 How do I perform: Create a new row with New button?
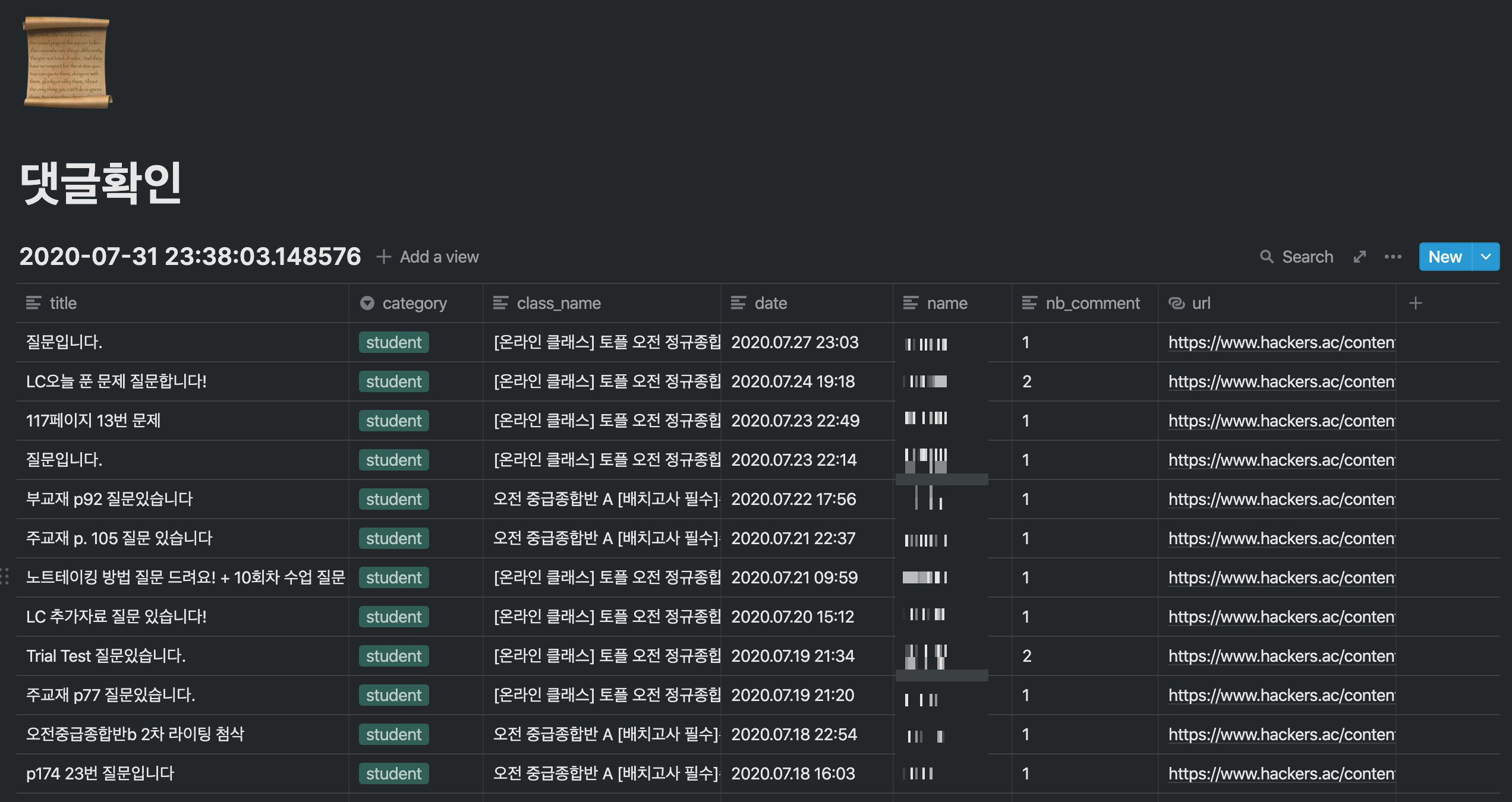click(x=1445, y=257)
